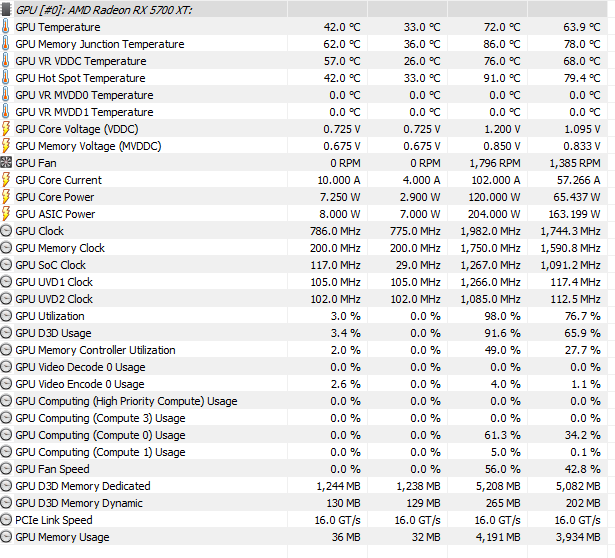Select the GPU Utilization label
Screen dimensions: 615x558
(x=50, y=316)
